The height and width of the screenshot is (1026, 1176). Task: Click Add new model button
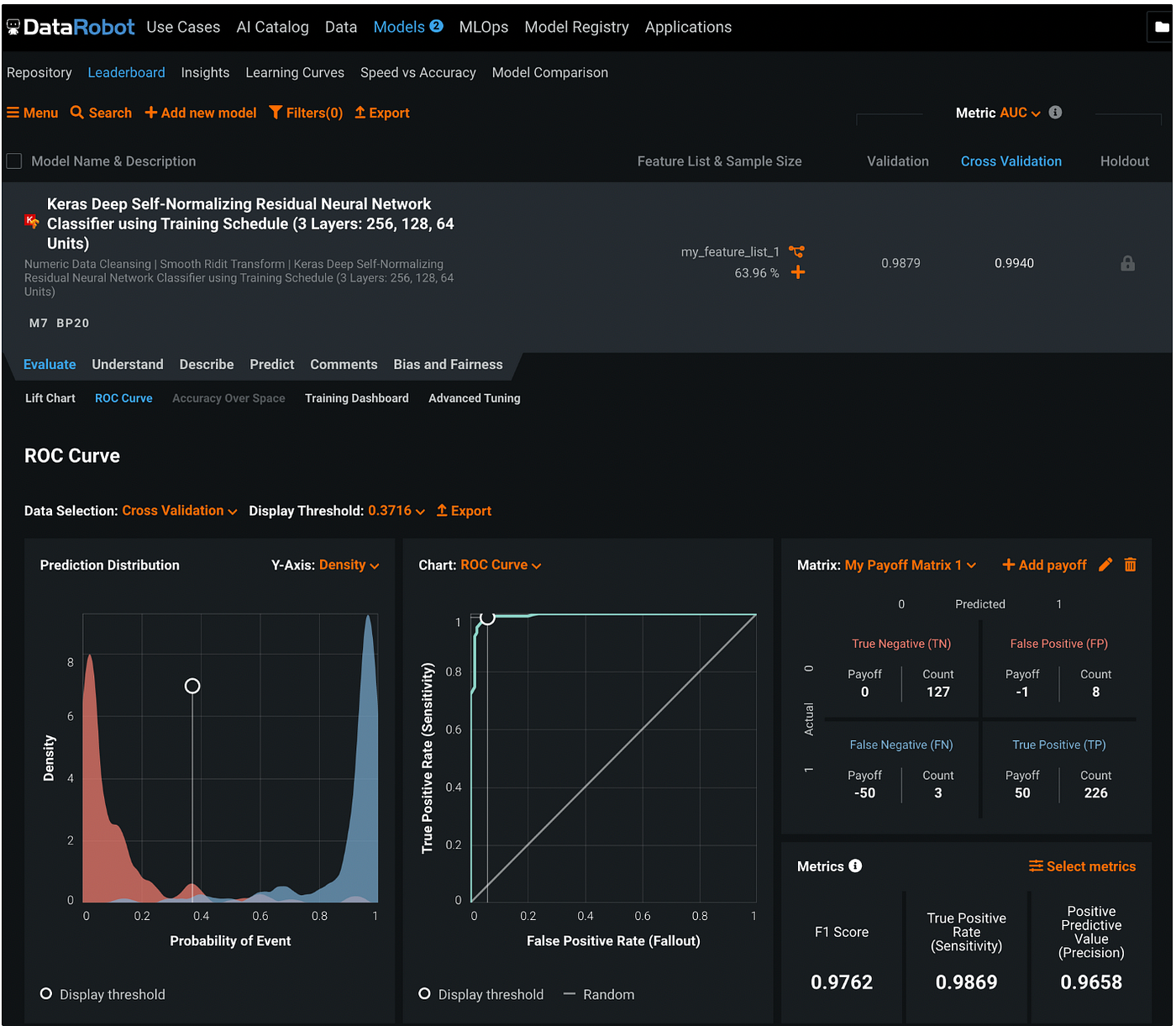point(201,113)
